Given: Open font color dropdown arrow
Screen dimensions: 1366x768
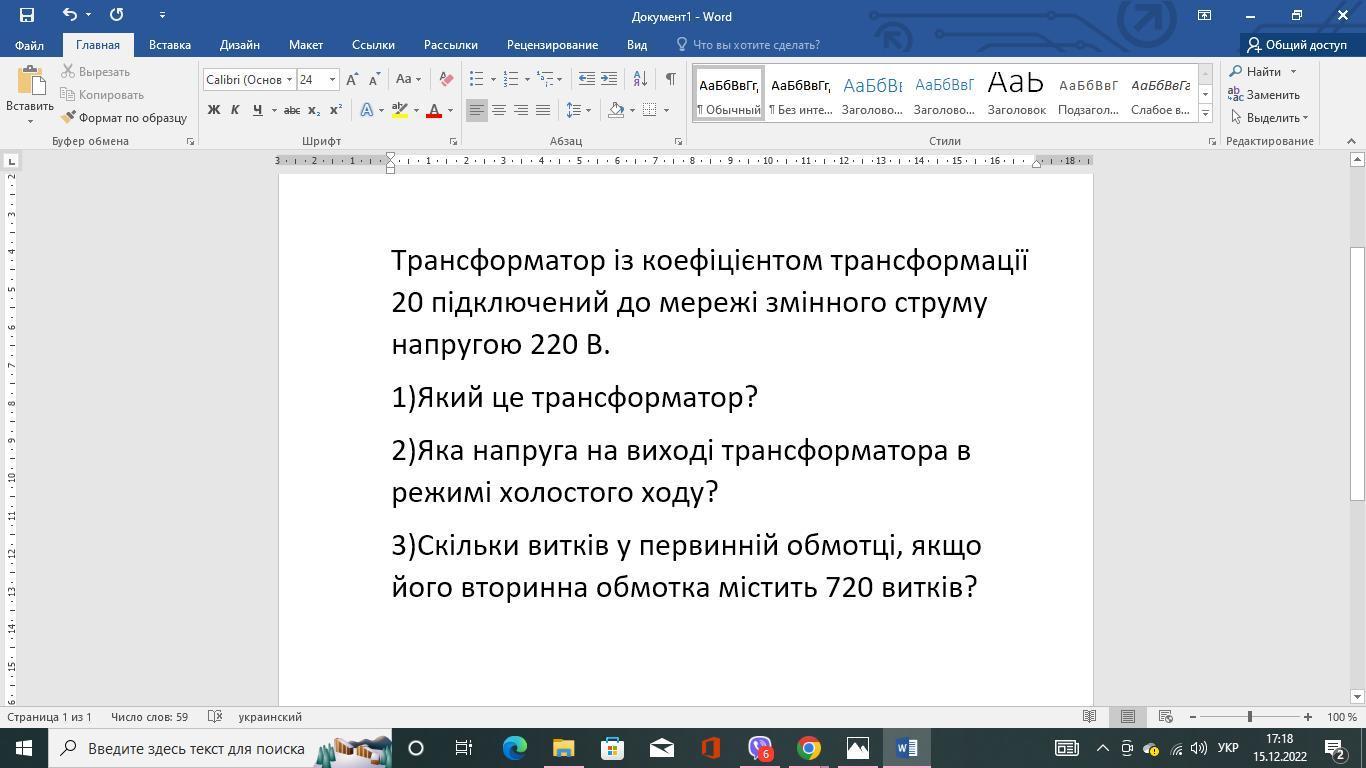Looking at the screenshot, I should coord(450,110).
